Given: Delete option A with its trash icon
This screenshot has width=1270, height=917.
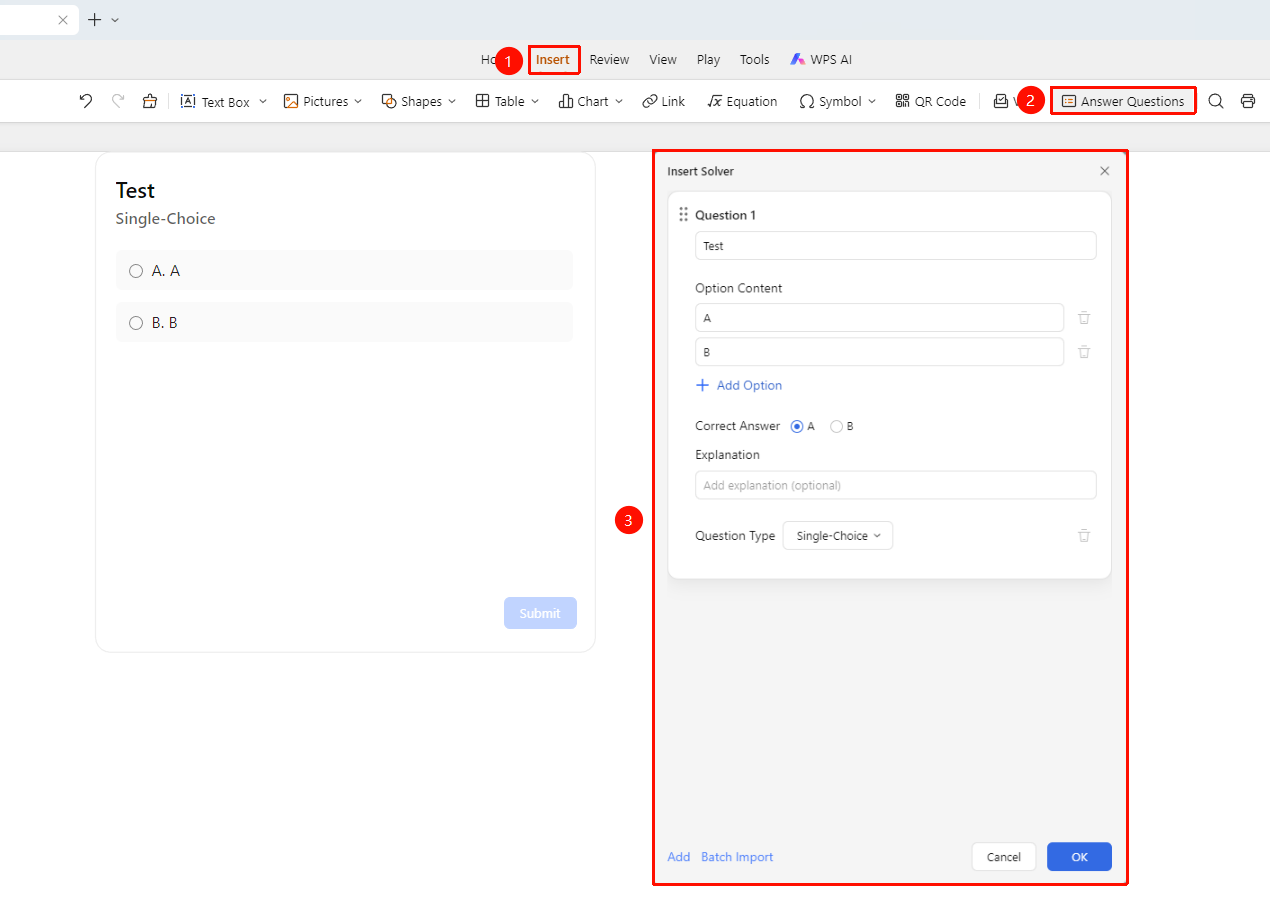Looking at the screenshot, I should pos(1084,318).
